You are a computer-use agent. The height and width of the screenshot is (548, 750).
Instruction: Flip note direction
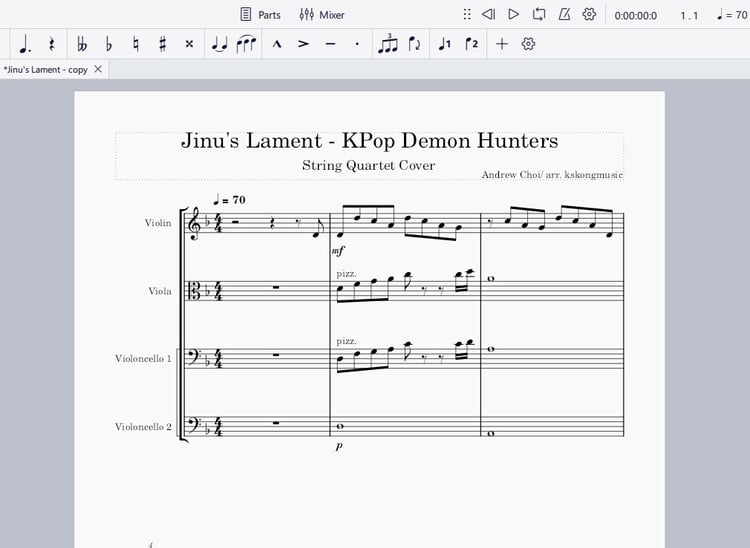pos(415,44)
